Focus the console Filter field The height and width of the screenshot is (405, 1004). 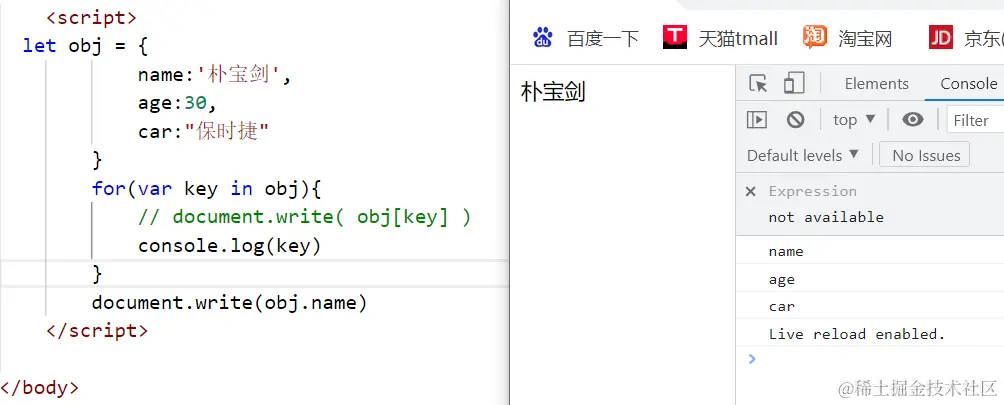point(975,120)
